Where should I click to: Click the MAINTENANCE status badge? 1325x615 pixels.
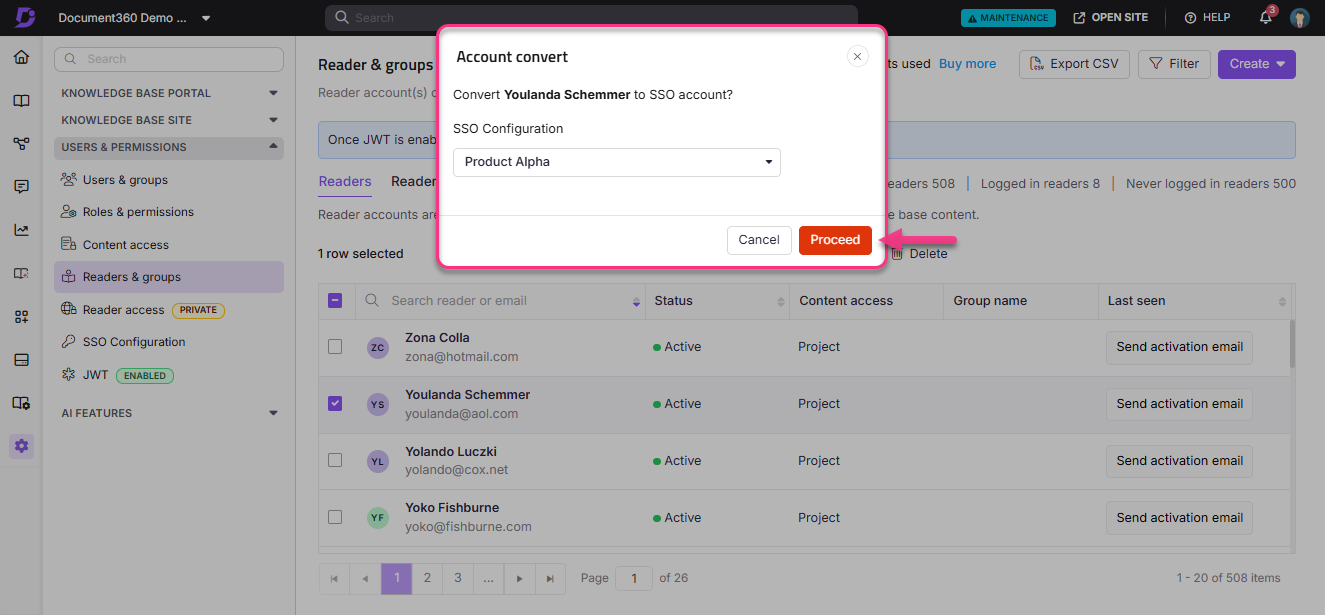tap(1008, 17)
